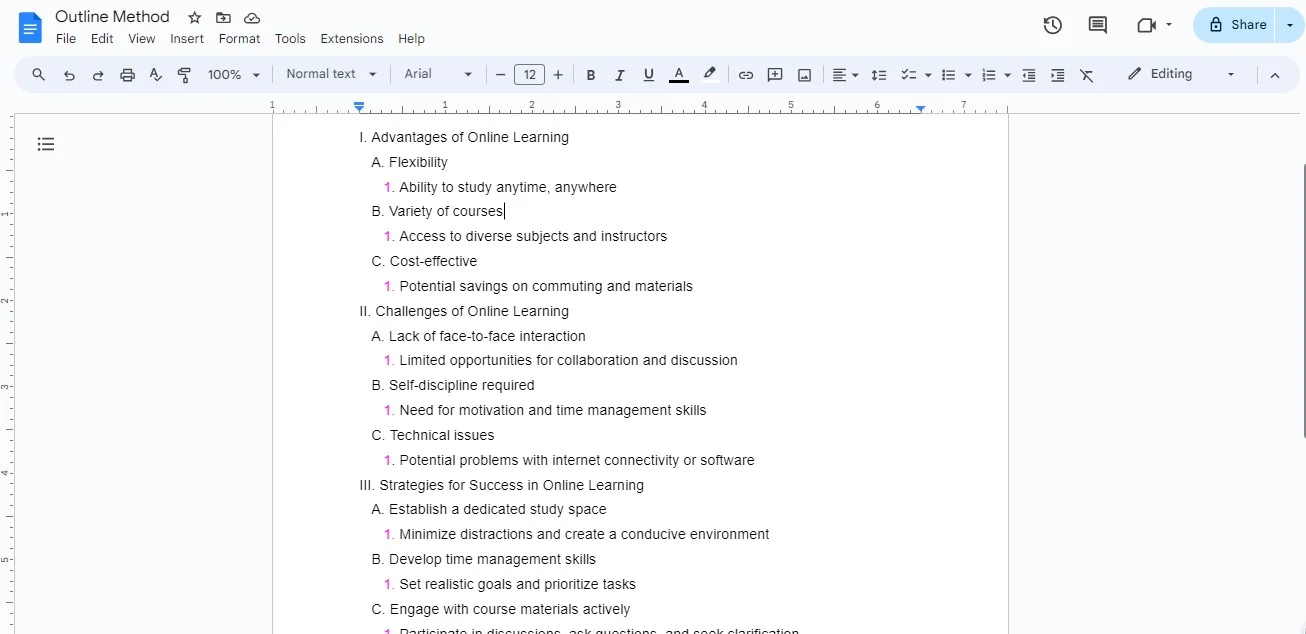Open the Extensions menu
Viewport: 1306px width, 634px height.
351,38
